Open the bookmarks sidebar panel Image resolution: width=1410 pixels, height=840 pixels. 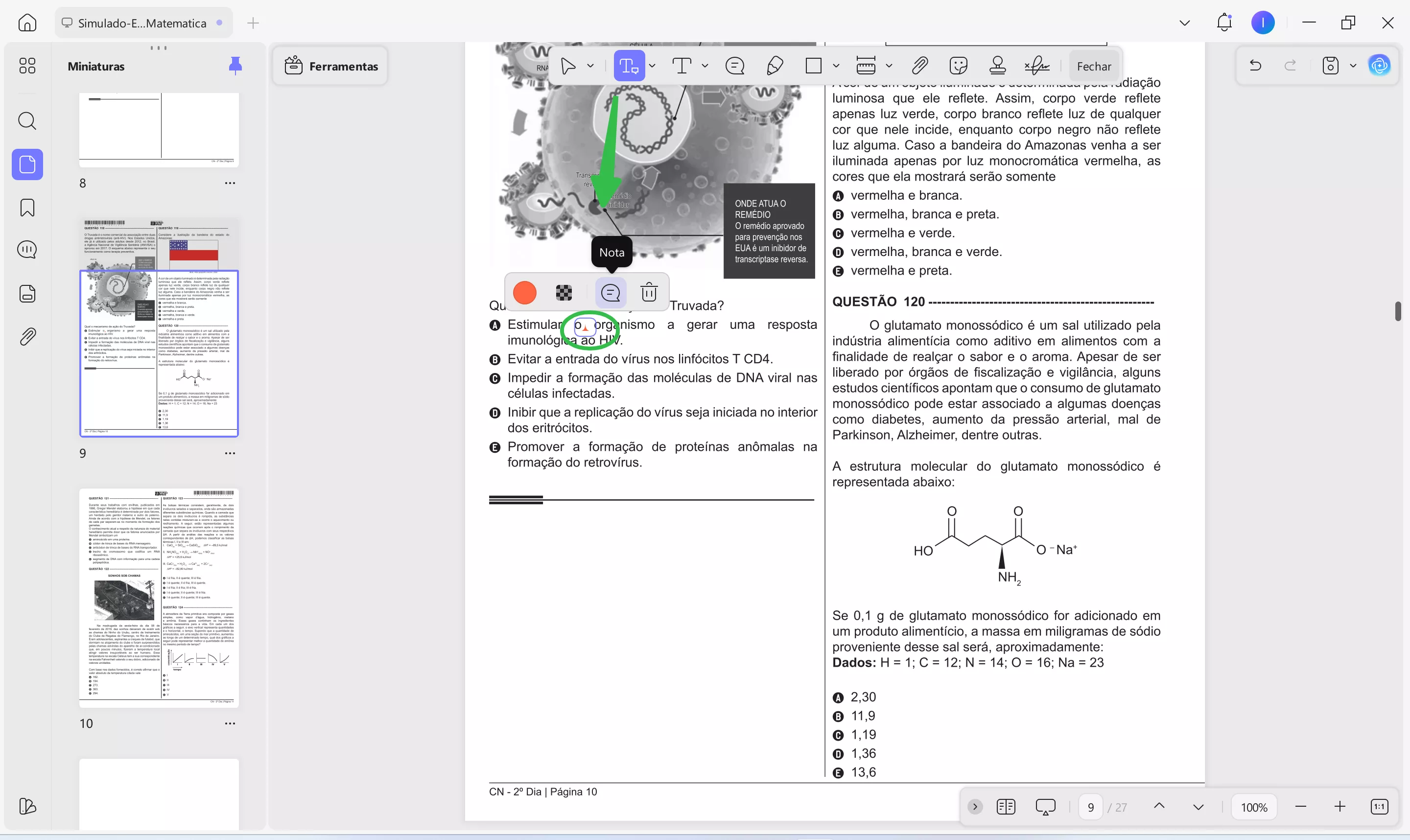(27, 208)
